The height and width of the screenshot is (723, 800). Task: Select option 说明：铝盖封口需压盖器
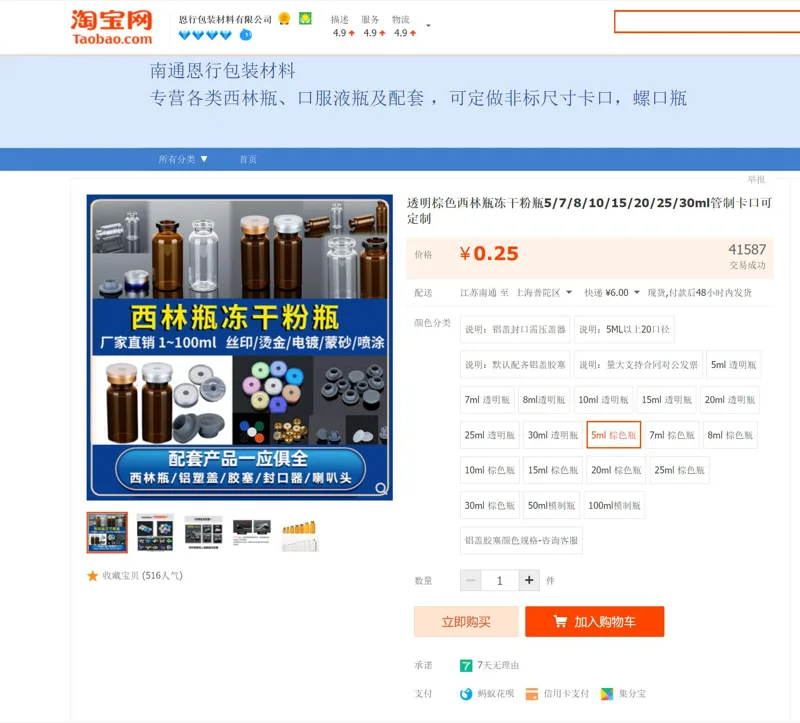click(x=515, y=330)
